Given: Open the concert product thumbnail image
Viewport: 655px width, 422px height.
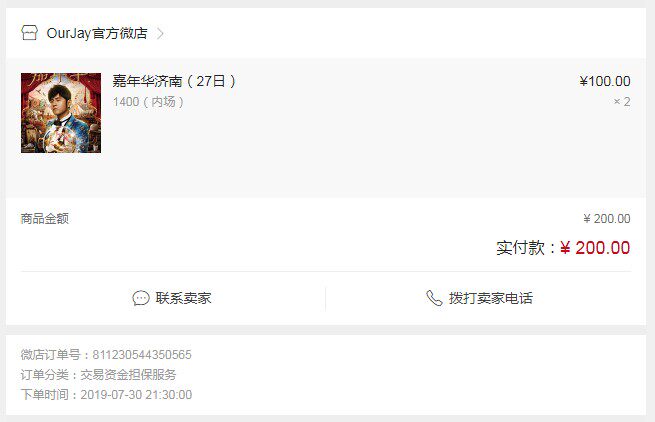Looking at the screenshot, I should click(x=61, y=113).
